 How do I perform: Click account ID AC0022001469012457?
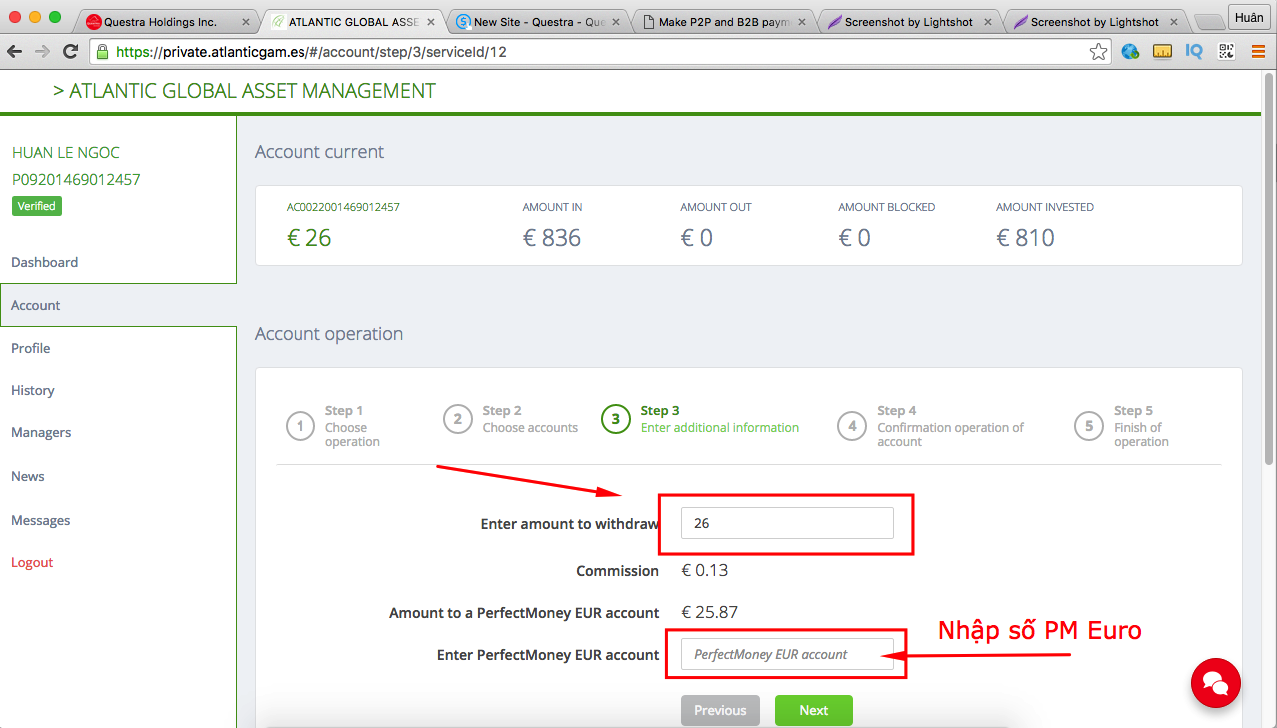point(343,207)
